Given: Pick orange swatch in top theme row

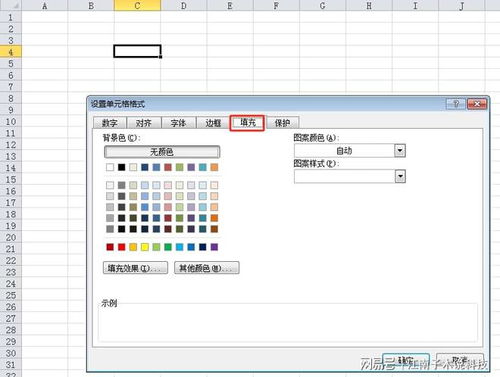Looking at the screenshot, I should (x=214, y=167).
